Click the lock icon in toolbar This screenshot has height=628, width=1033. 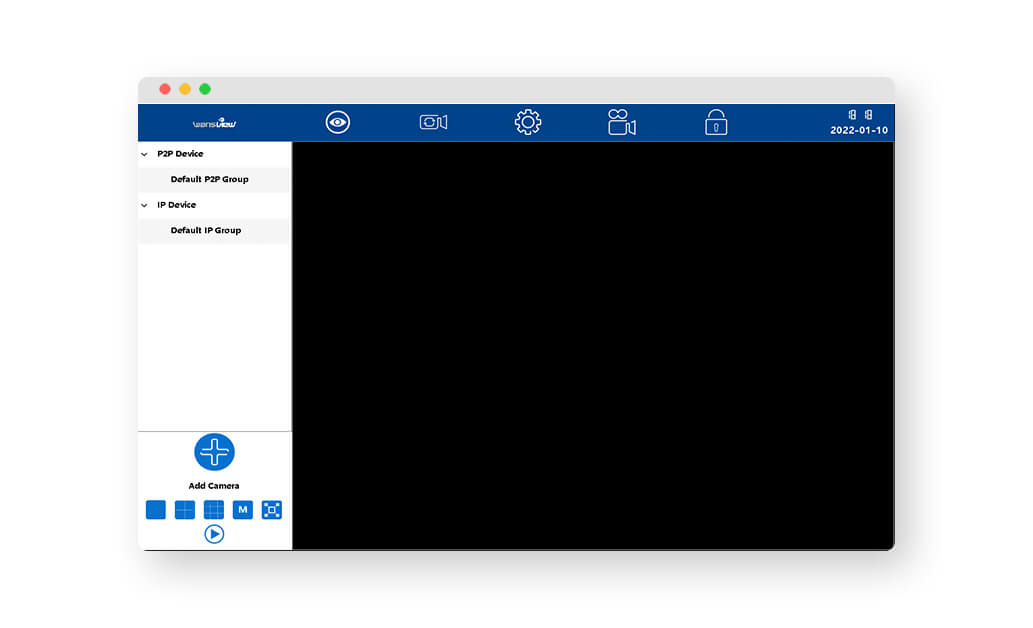716,122
